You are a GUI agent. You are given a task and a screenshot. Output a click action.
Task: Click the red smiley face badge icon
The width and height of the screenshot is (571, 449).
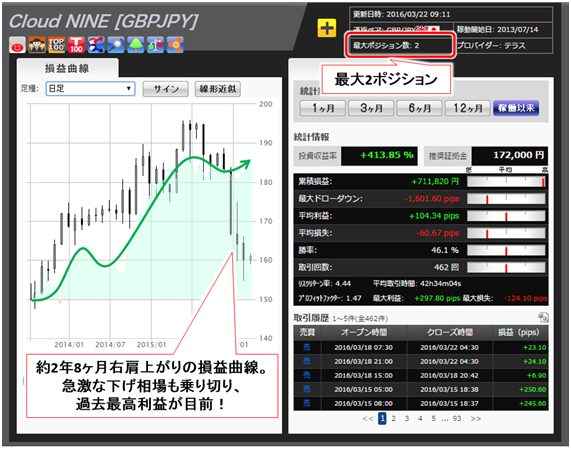point(17,45)
